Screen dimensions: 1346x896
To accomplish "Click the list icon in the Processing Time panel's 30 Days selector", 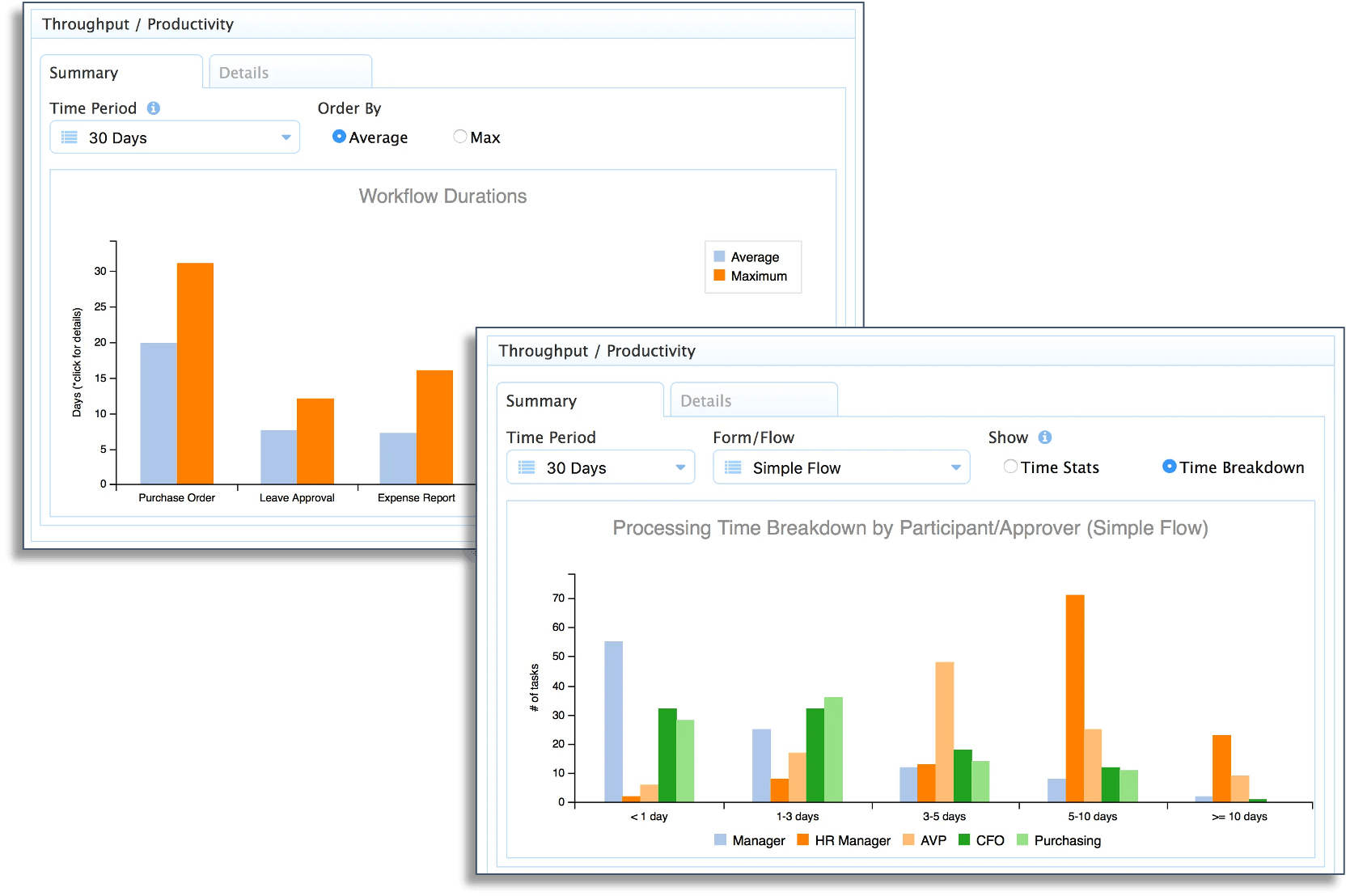I will (526, 467).
